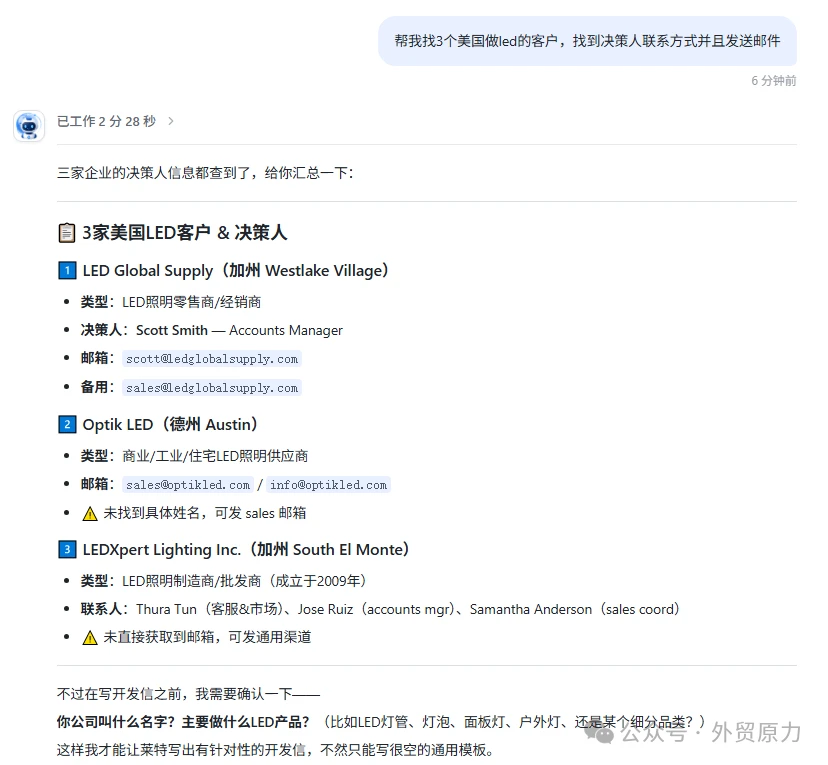Image resolution: width=828 pixels, height=765 pixels.
Task: Click the contact name Jose Ruiz
Action: [325, 609]
